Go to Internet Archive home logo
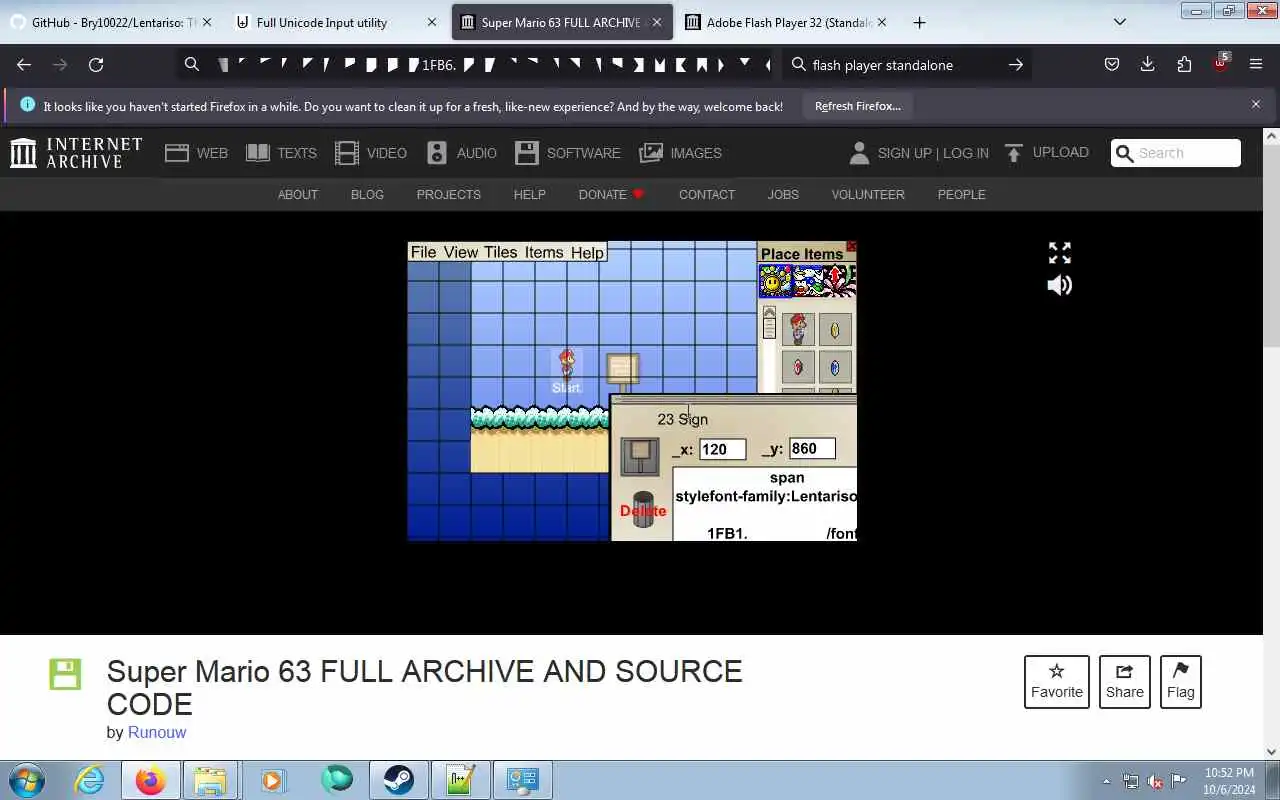The width and height of the screenshot is (1280, 800). [76, 153]
